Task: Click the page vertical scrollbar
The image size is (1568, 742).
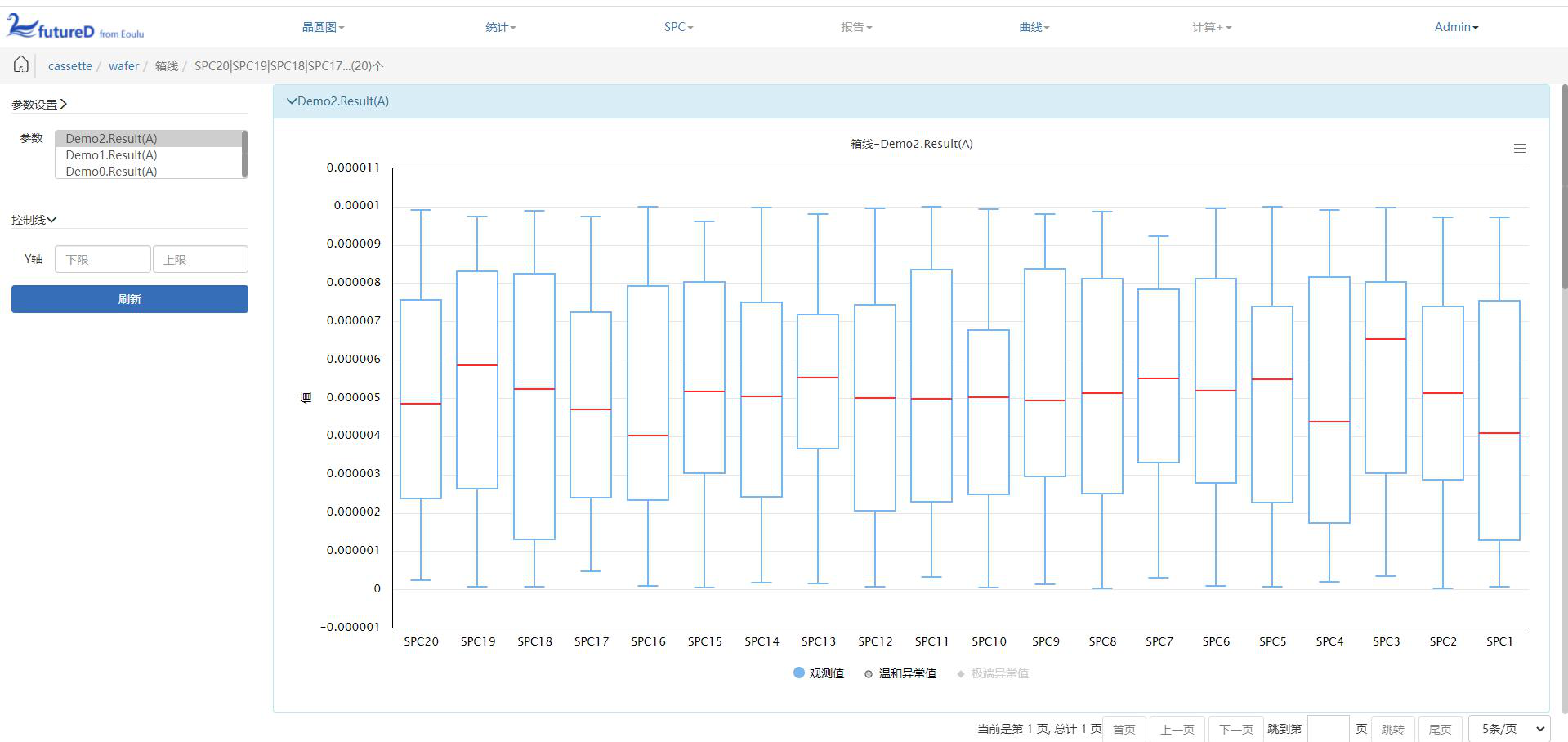Action: tap(1564, 186)
